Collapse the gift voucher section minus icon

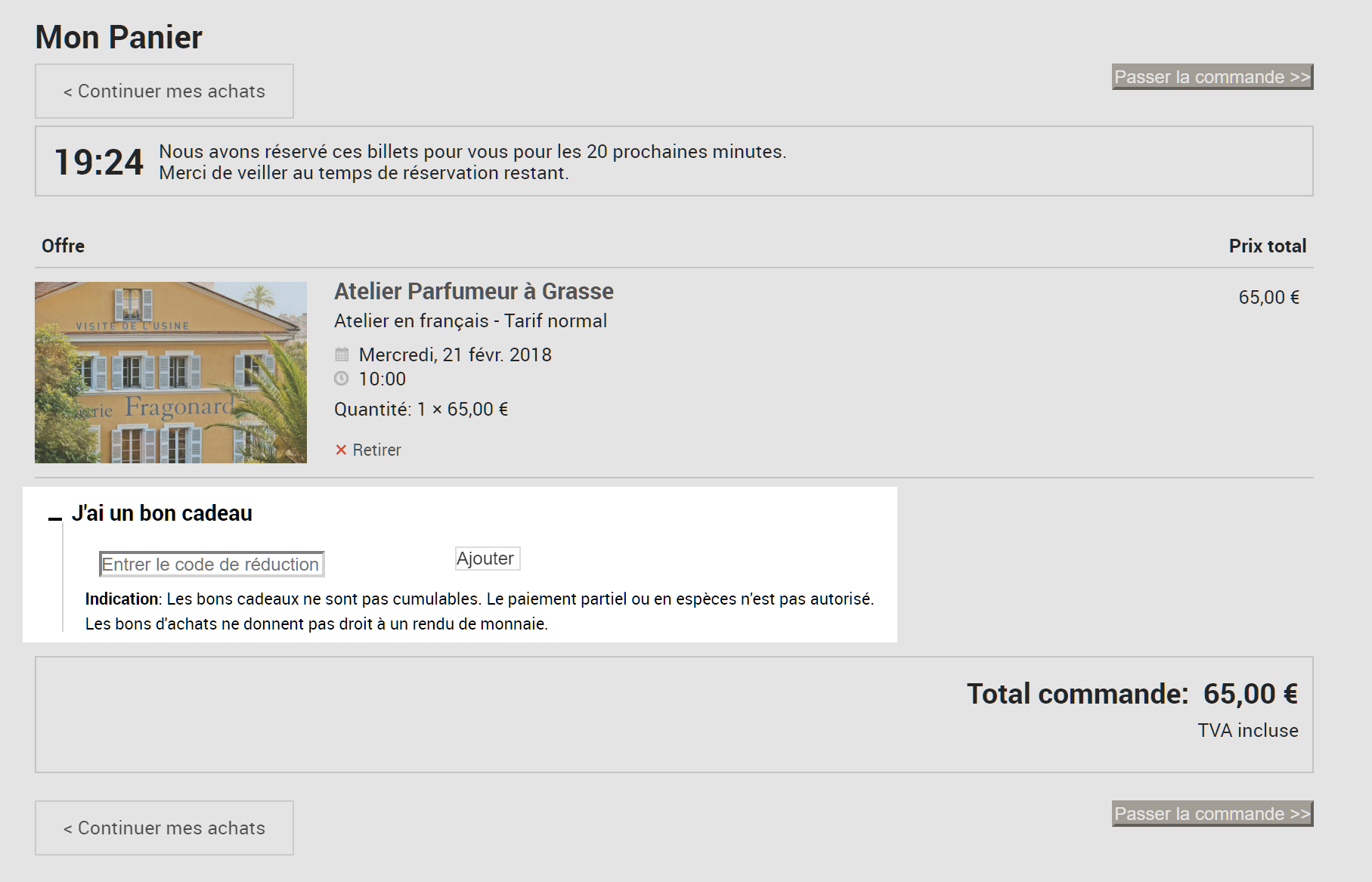point(54,518)
